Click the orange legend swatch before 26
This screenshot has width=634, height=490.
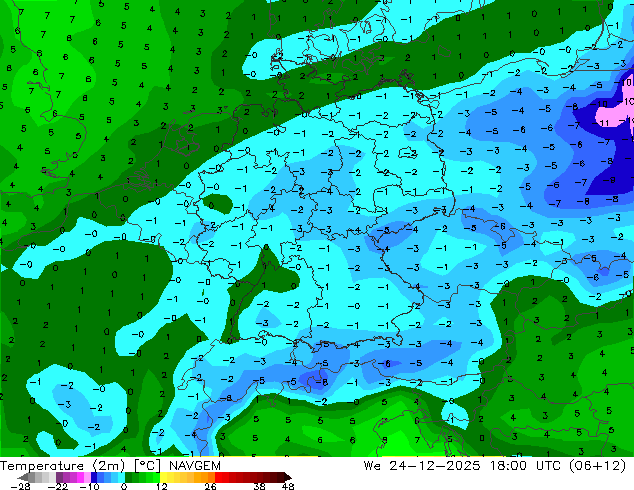[211, 478]
